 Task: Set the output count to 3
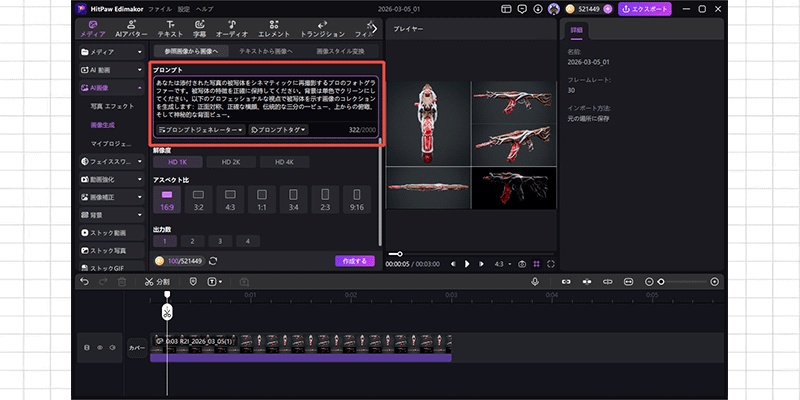pos(219,241)
